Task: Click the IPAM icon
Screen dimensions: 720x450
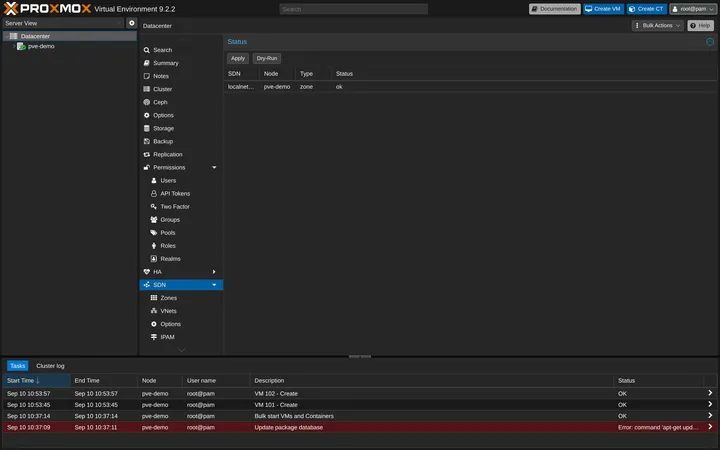Action: (x=154, y=337)
